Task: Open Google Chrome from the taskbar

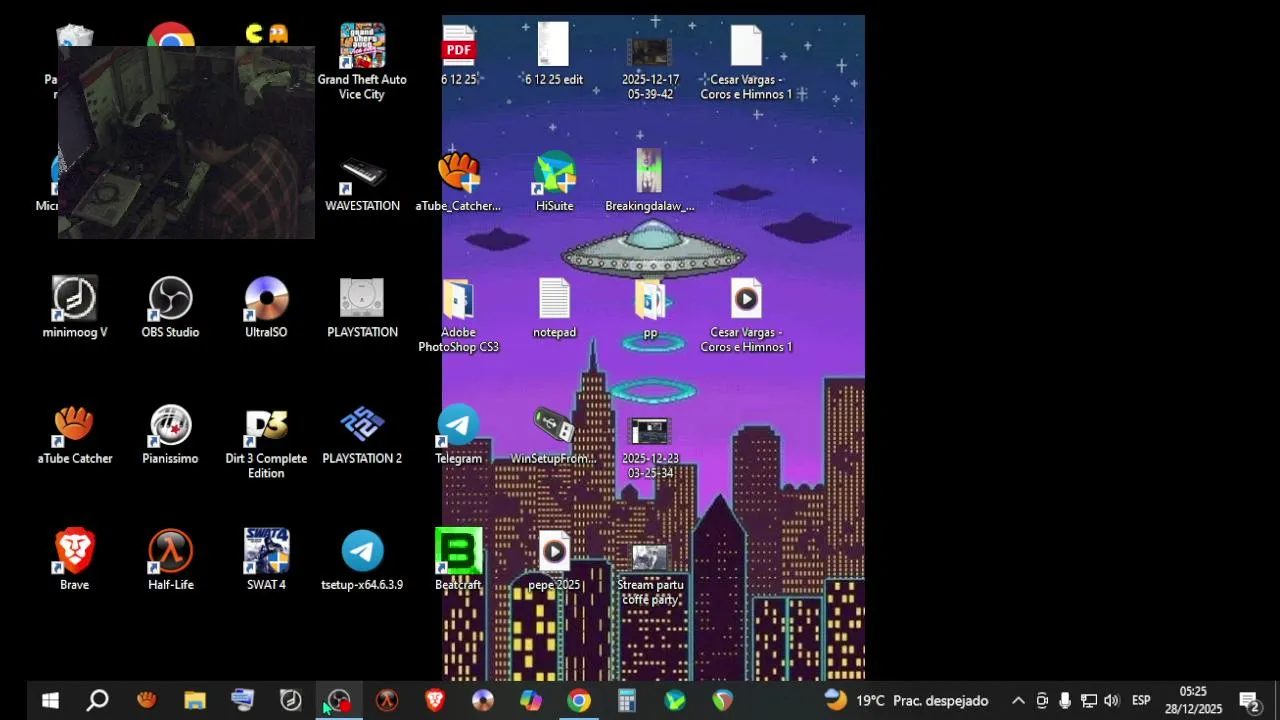Action: (578, 701)
